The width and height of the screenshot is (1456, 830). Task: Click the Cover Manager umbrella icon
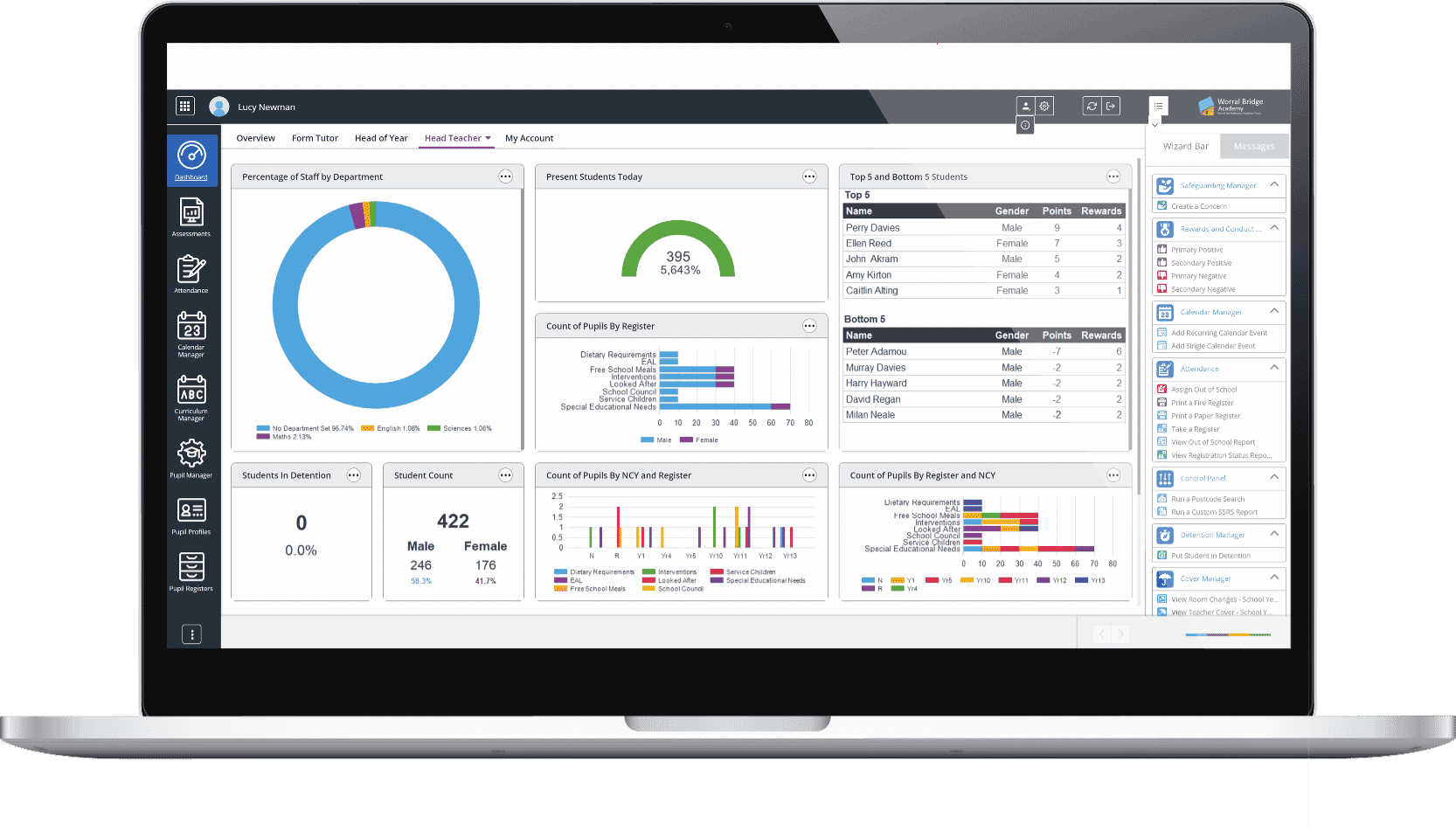(x=1165, y=578)
